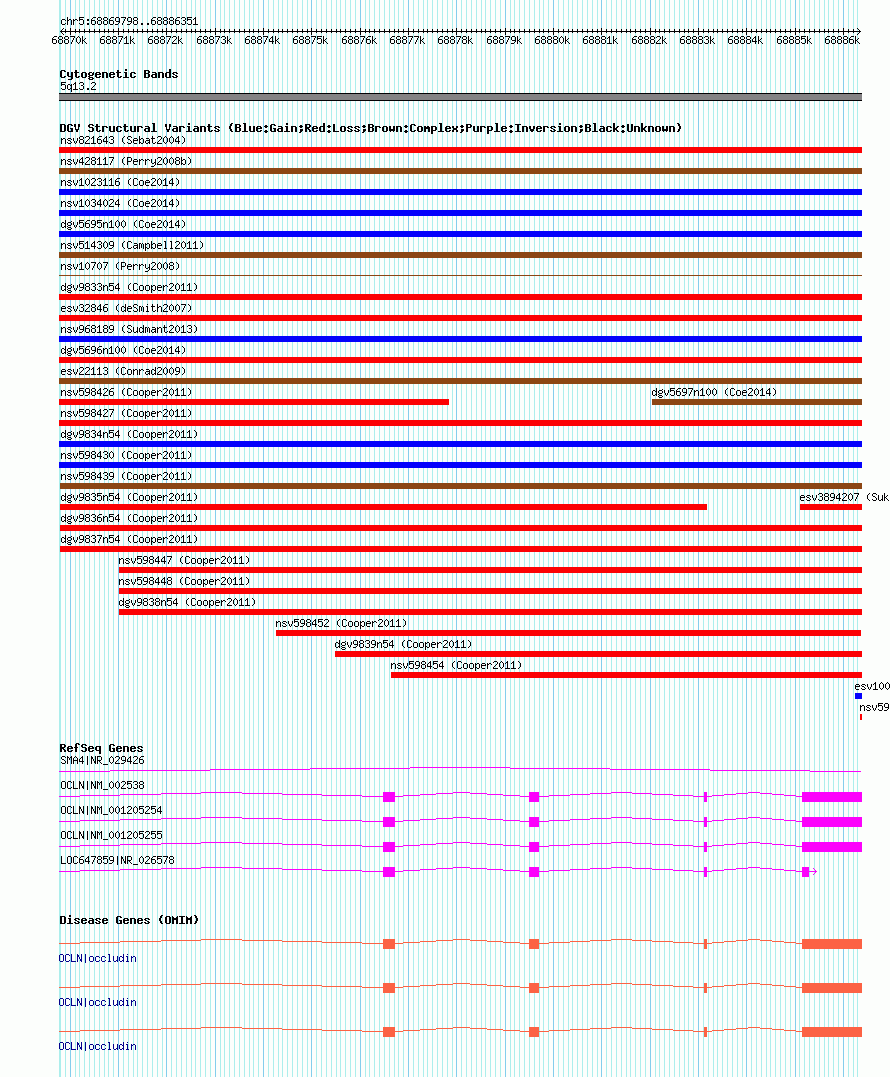Select nsv598447 (Cooper2011) label

[184, 560]
